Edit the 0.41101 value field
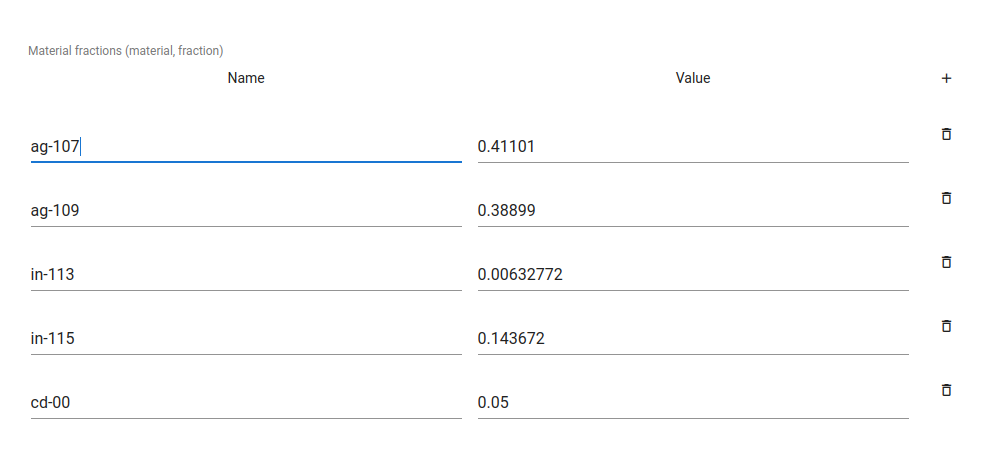This screenshot has width=994, height=470. tap(693, 147)
